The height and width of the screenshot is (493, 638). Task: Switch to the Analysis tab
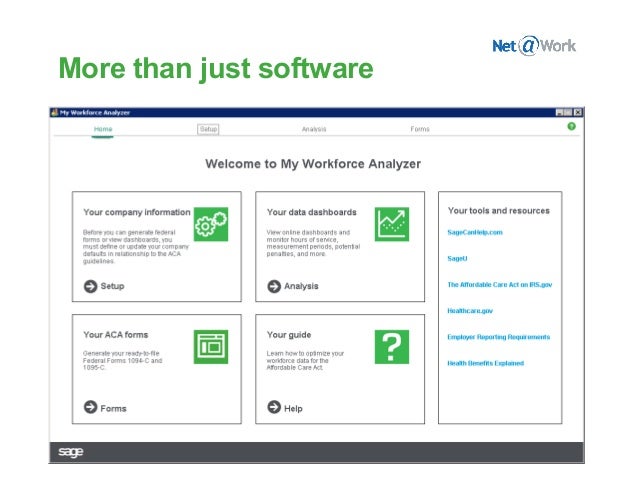click(x=314, y=129)
